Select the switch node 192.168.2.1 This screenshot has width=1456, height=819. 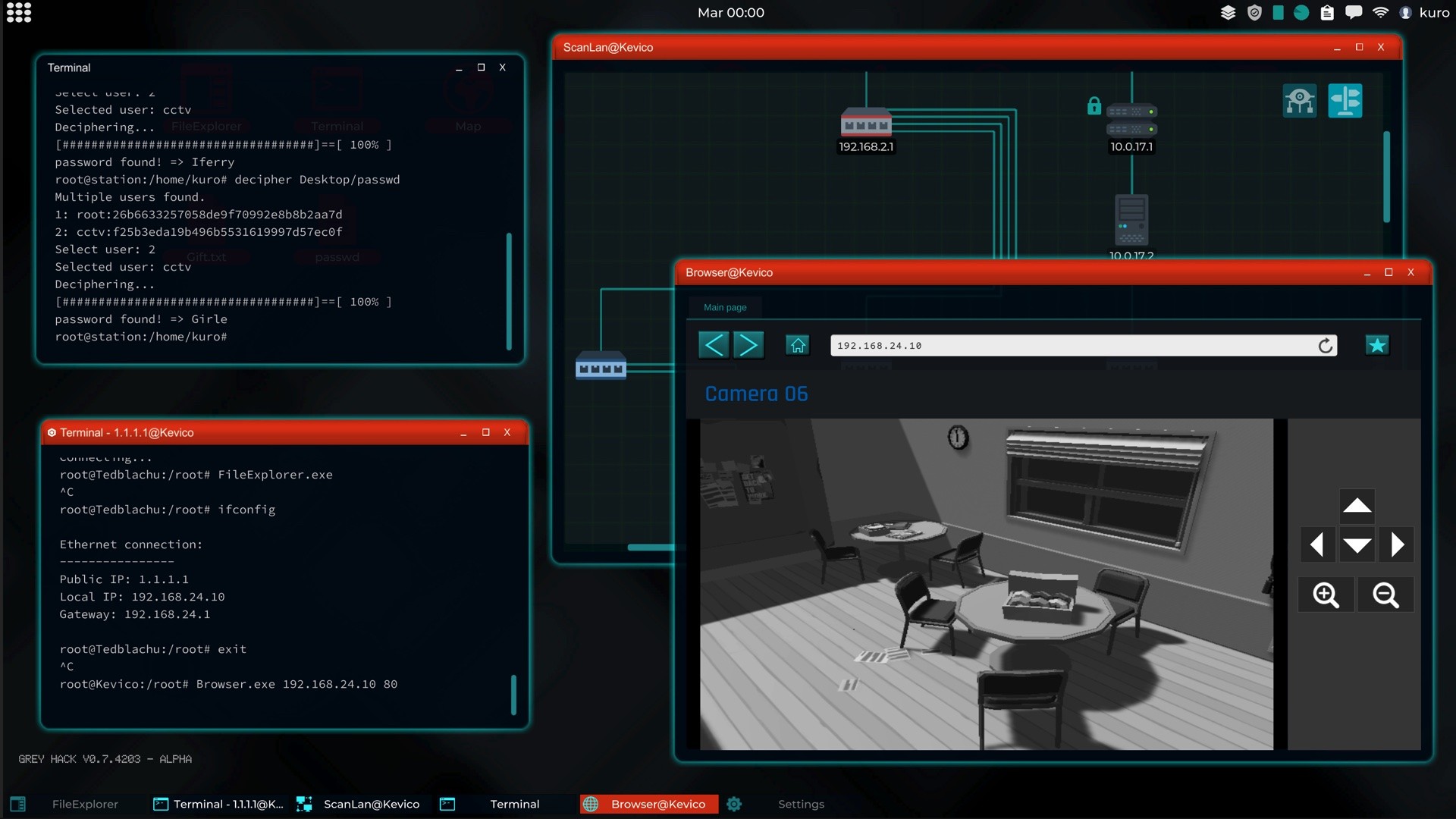tap(866, 124)
